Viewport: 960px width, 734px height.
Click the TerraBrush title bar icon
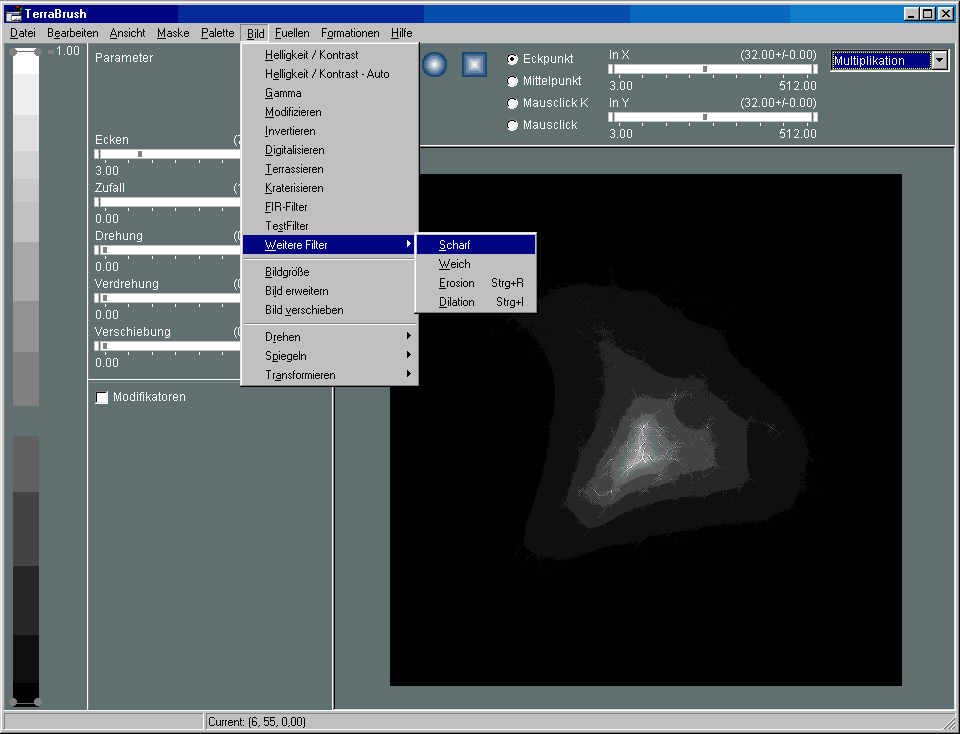point(14,14)
